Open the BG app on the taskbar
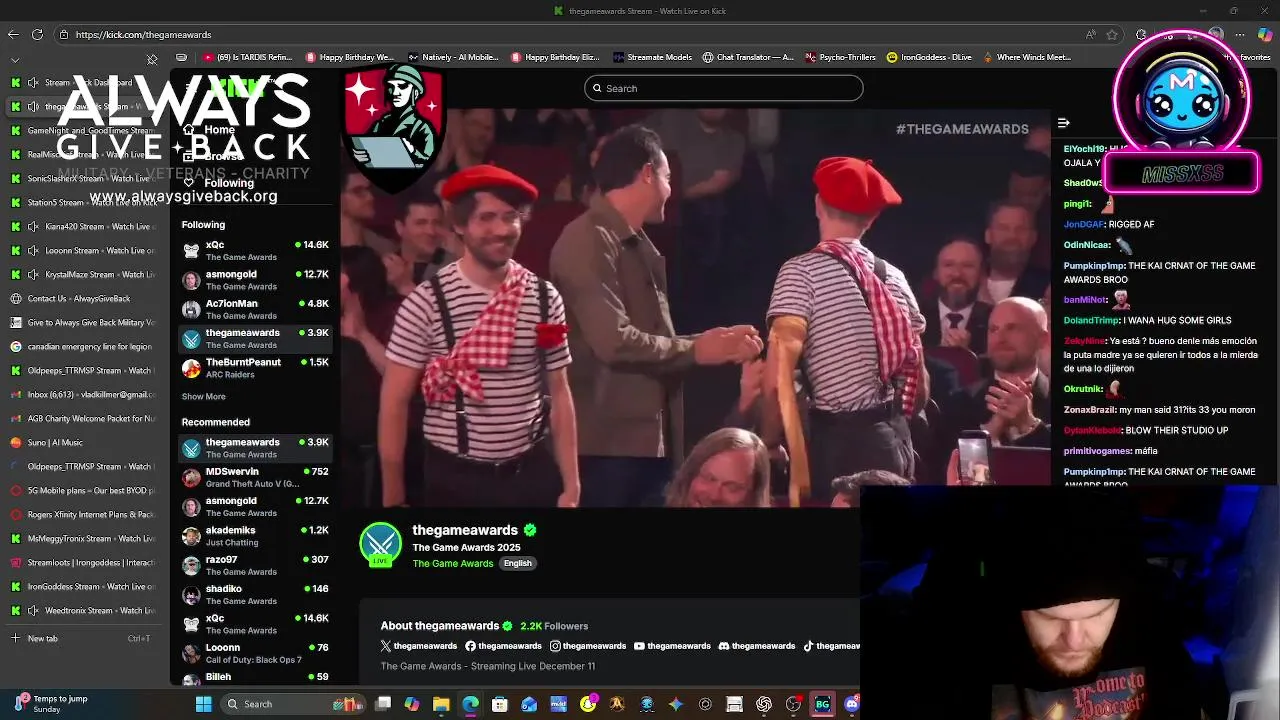Image resolution: width=1280 pixels, height=720 pixels. pos(822,704)
